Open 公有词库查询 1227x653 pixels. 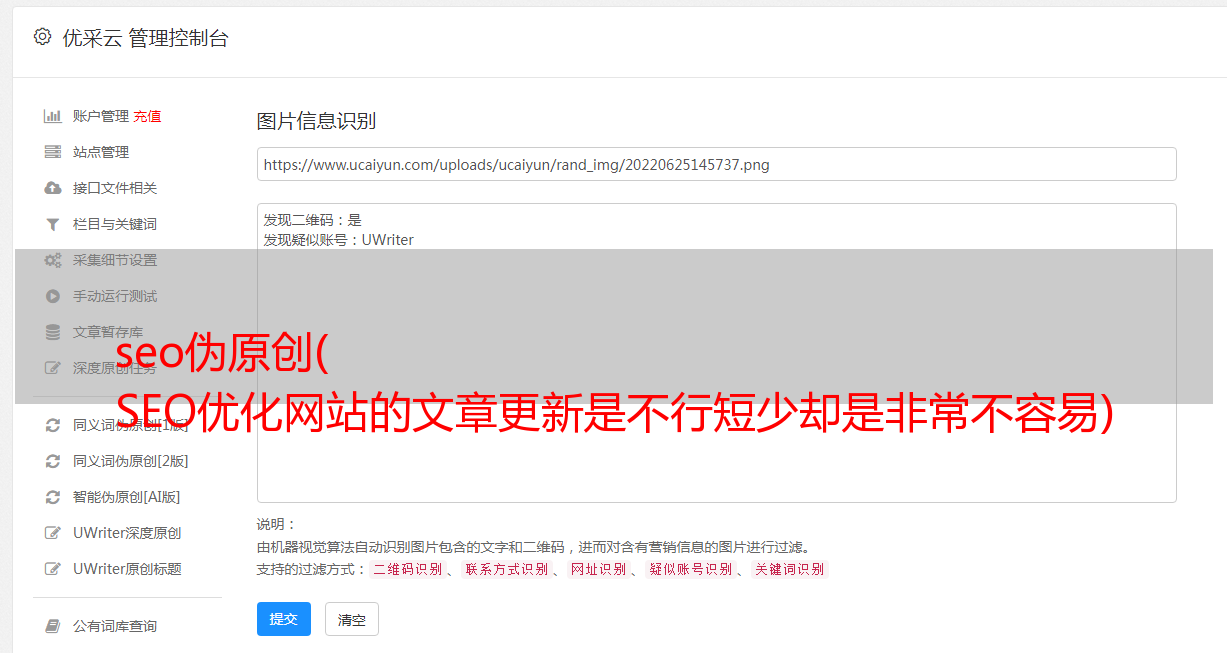115,626
